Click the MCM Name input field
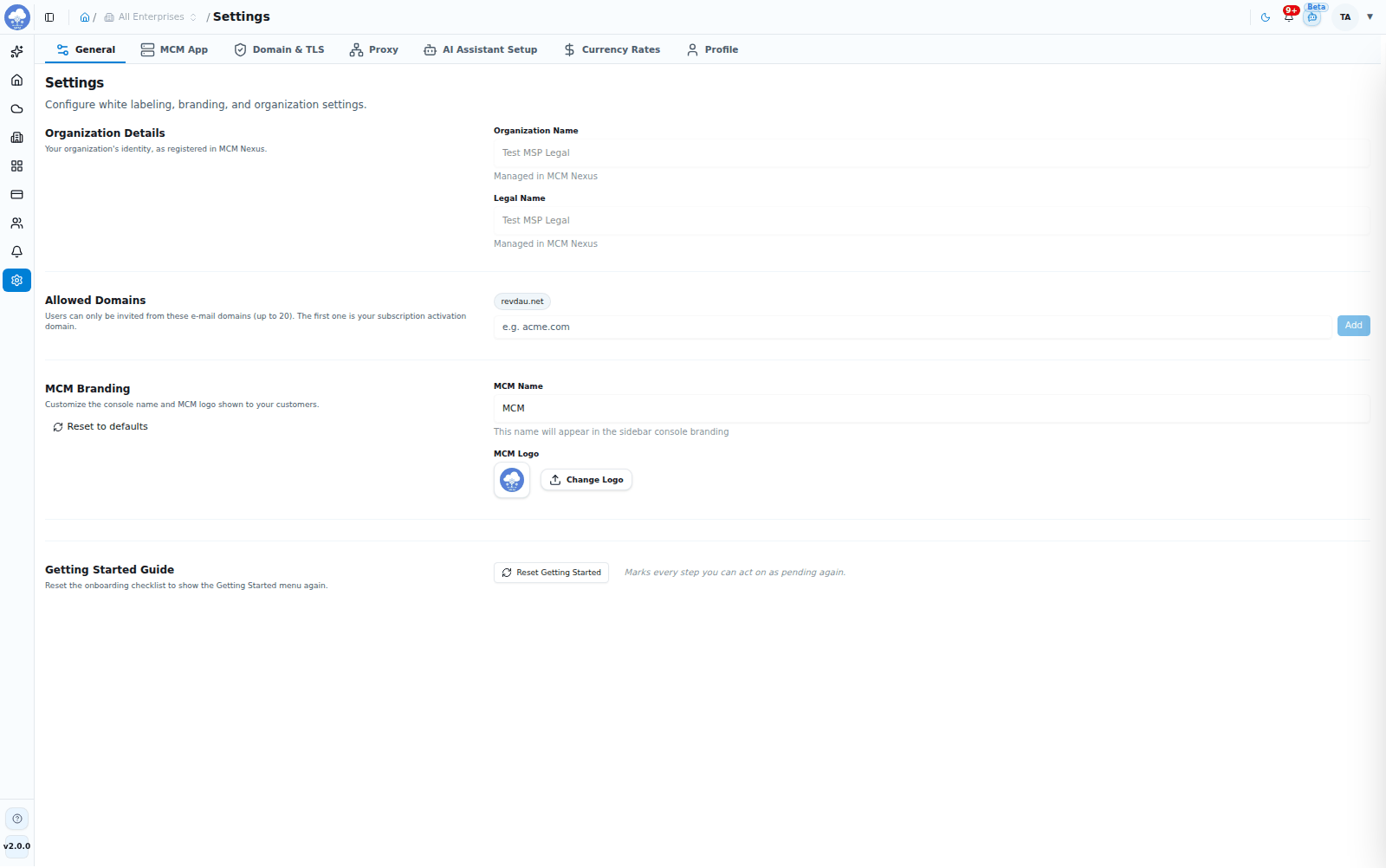The image size is (1386, 868). tap(932, 409)
